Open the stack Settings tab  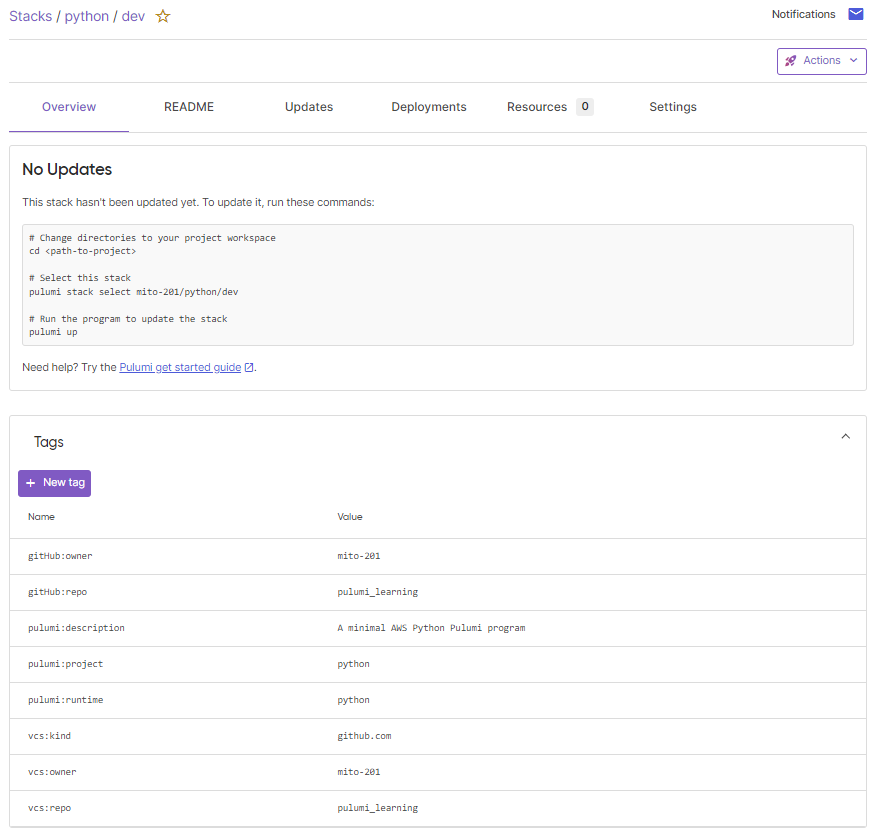pyautogui.click(x=672, y=107)
